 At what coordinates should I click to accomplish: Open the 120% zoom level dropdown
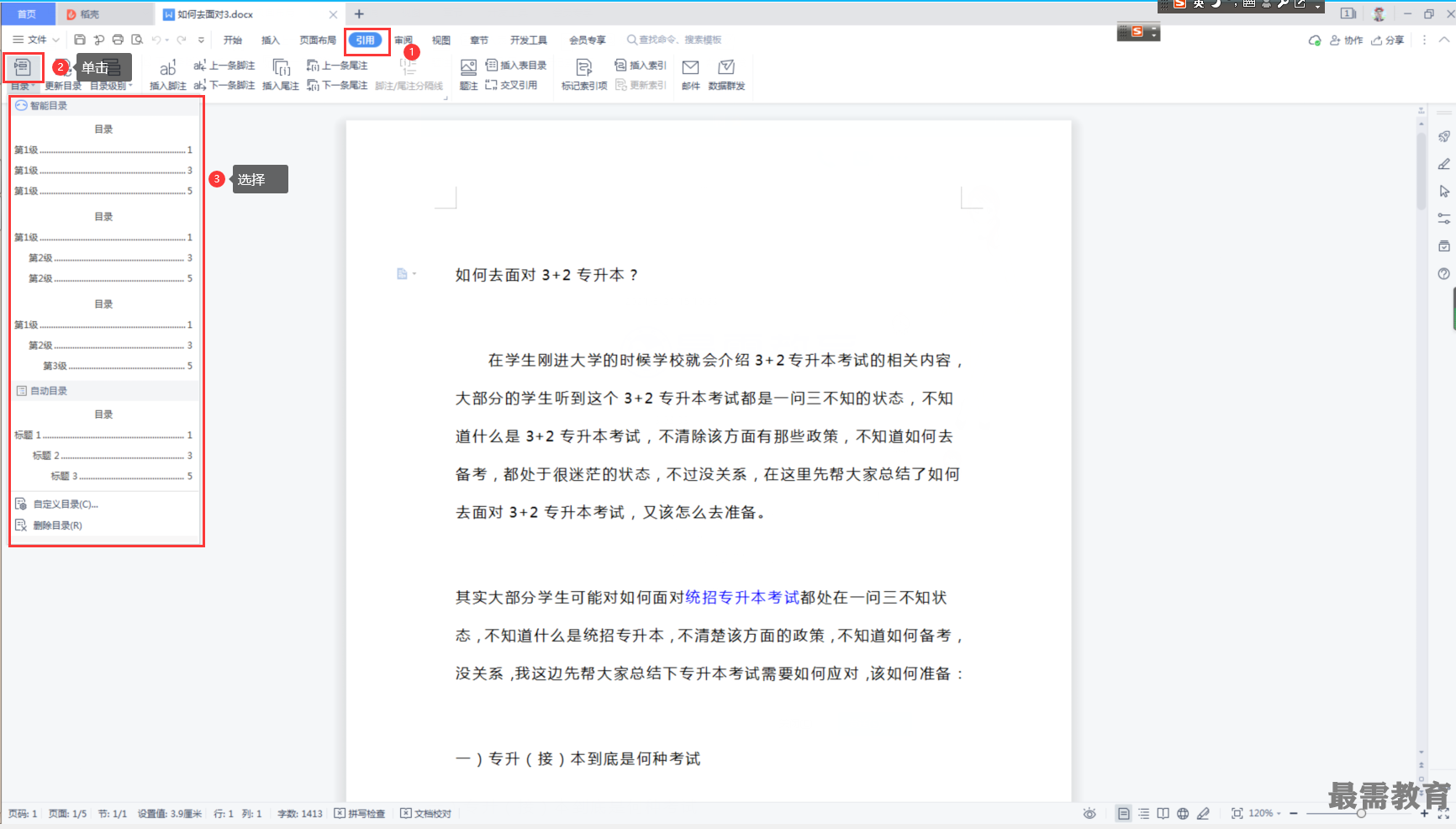[1264, 814]
